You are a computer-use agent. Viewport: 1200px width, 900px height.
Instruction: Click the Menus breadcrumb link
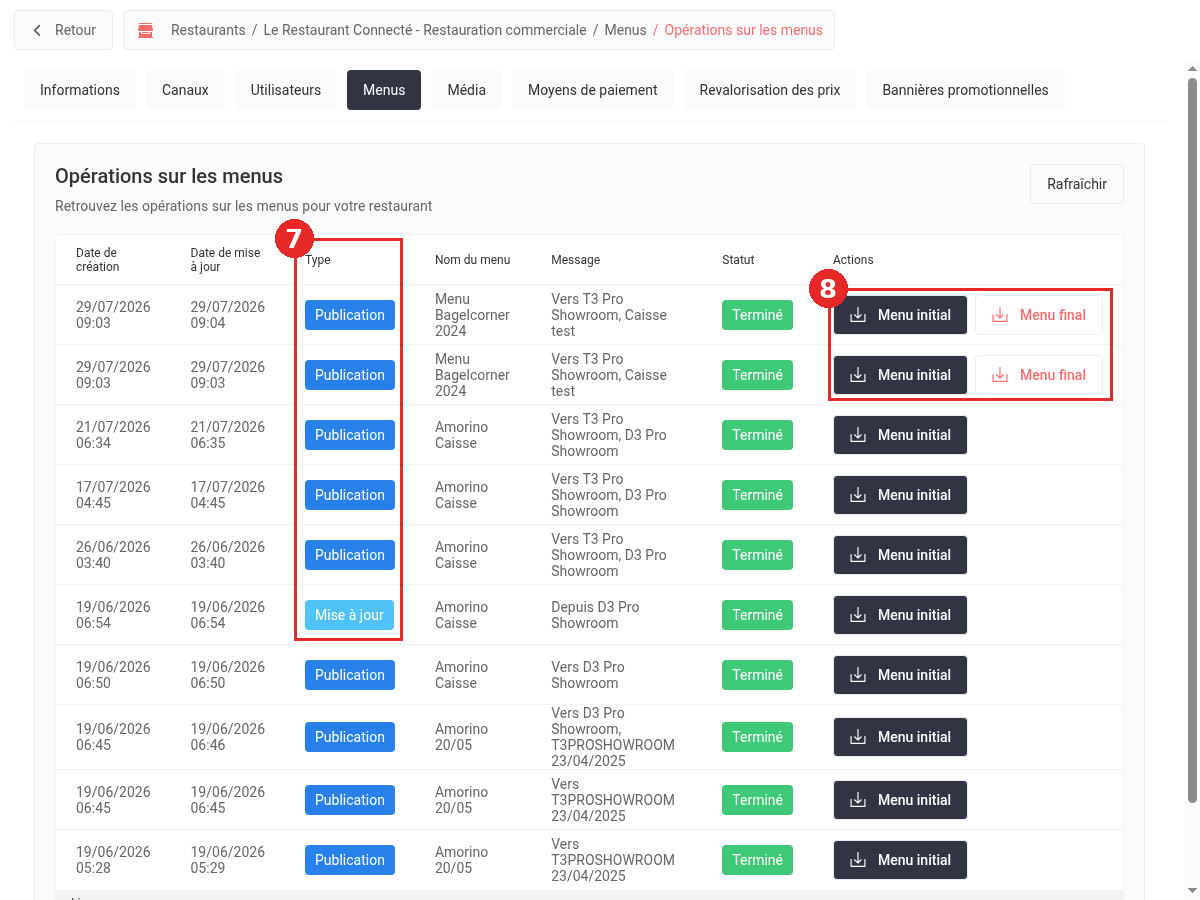click(x=626, y=30)
